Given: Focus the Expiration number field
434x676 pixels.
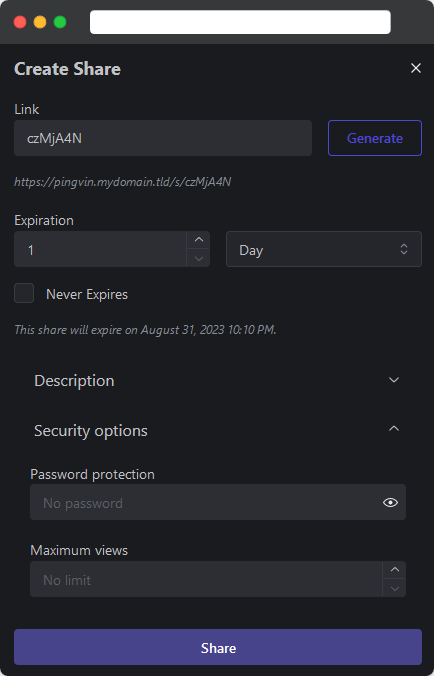Looking at the screenshot, I should (100, 249).
